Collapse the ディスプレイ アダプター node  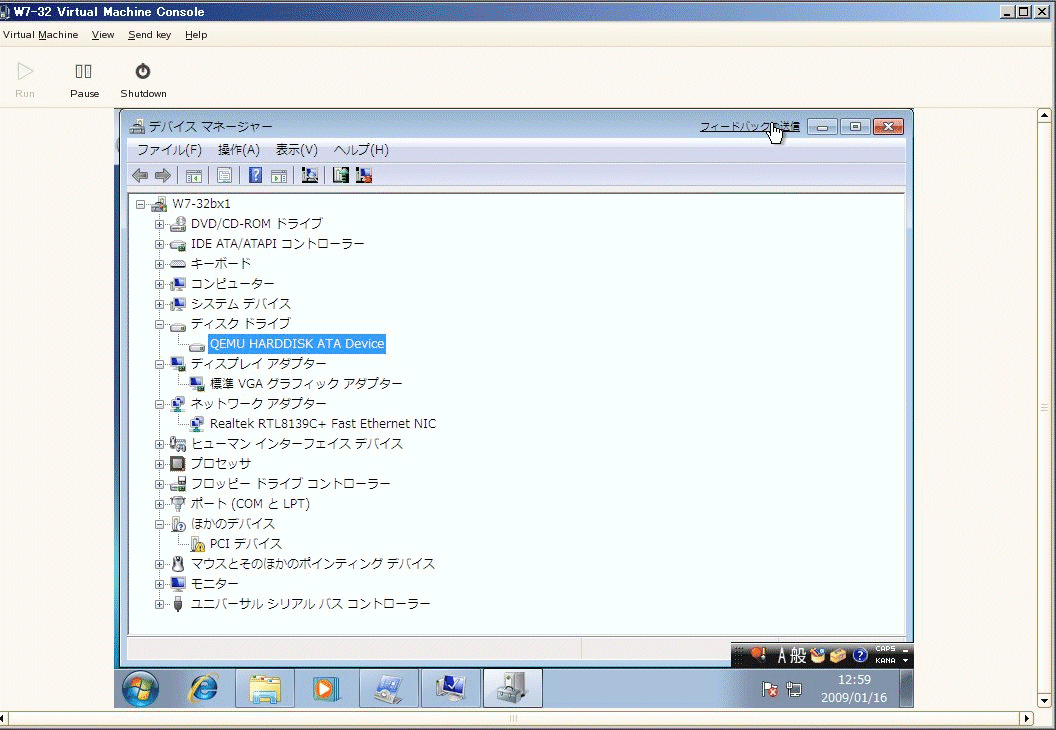(160, 364)
